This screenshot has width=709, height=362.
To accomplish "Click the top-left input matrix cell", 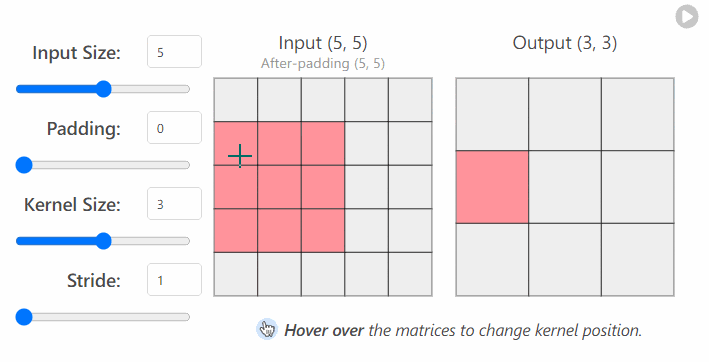I will click(x=236, y=100).
